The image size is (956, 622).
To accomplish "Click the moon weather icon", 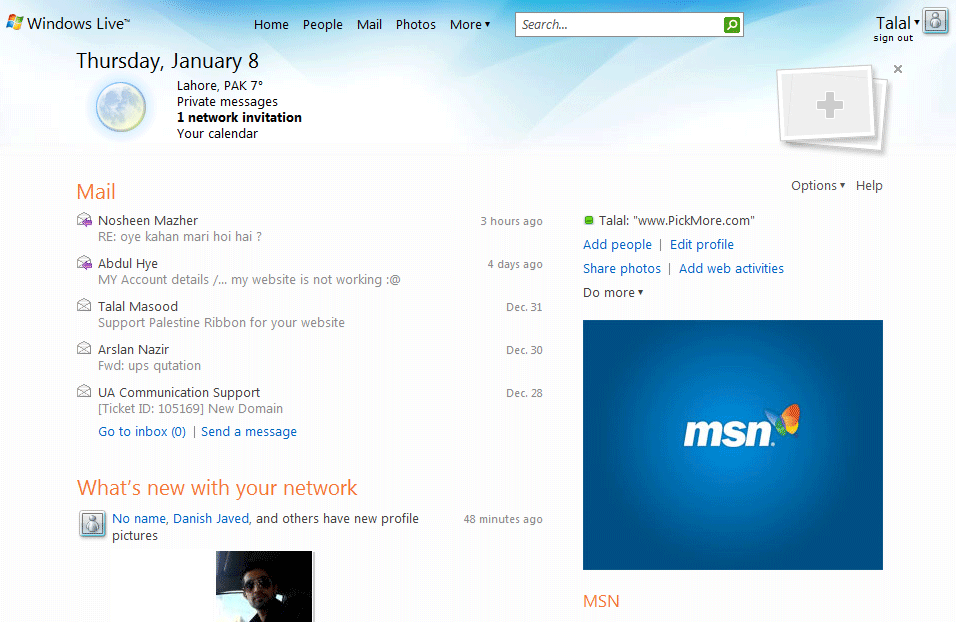I will tap(121, 107).
